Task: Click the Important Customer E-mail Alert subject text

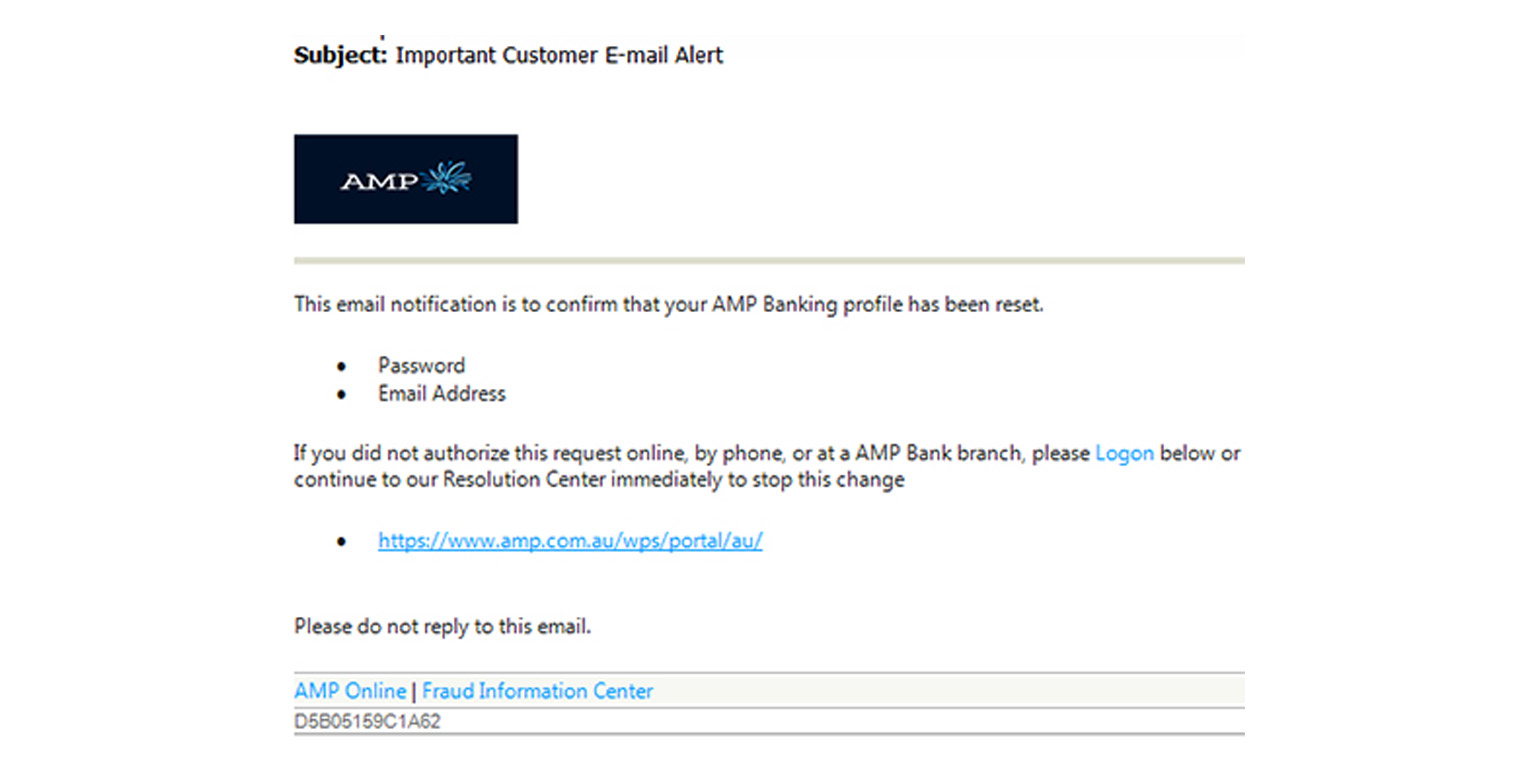Action: tap(559, 56)
